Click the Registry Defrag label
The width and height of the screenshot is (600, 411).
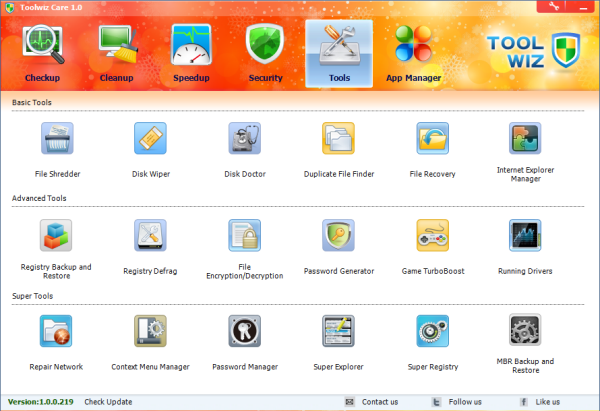click(150, 271)
